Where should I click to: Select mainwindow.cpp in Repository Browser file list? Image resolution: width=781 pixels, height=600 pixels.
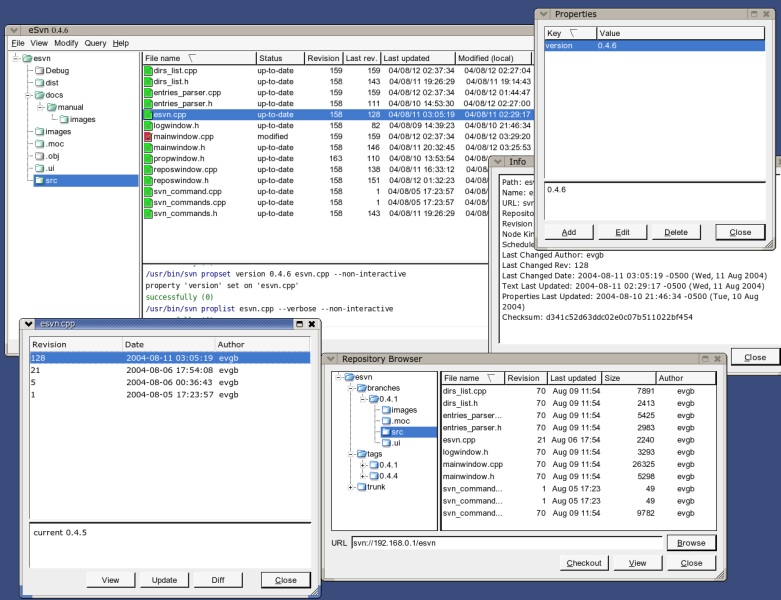578,464
